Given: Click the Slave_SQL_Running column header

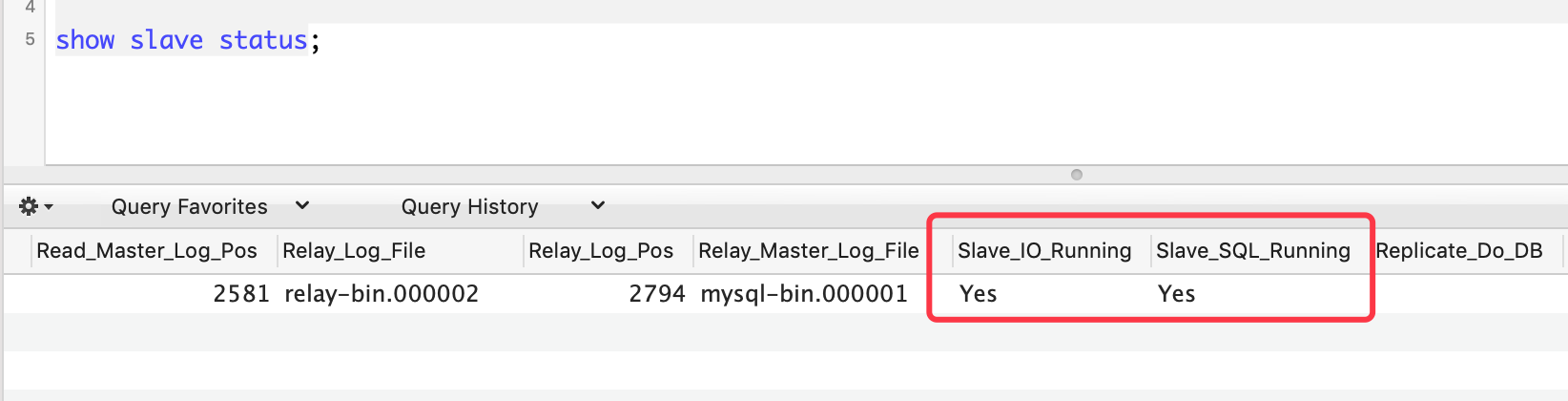Looking at the screenshot, I should point(1253,251).
